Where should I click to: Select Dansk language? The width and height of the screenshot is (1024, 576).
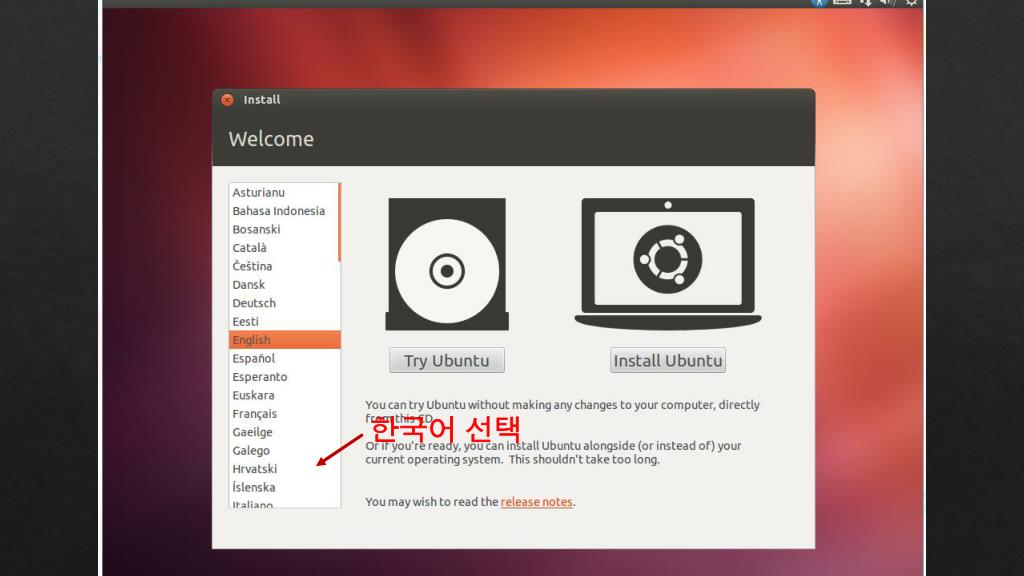coord(283,285)
